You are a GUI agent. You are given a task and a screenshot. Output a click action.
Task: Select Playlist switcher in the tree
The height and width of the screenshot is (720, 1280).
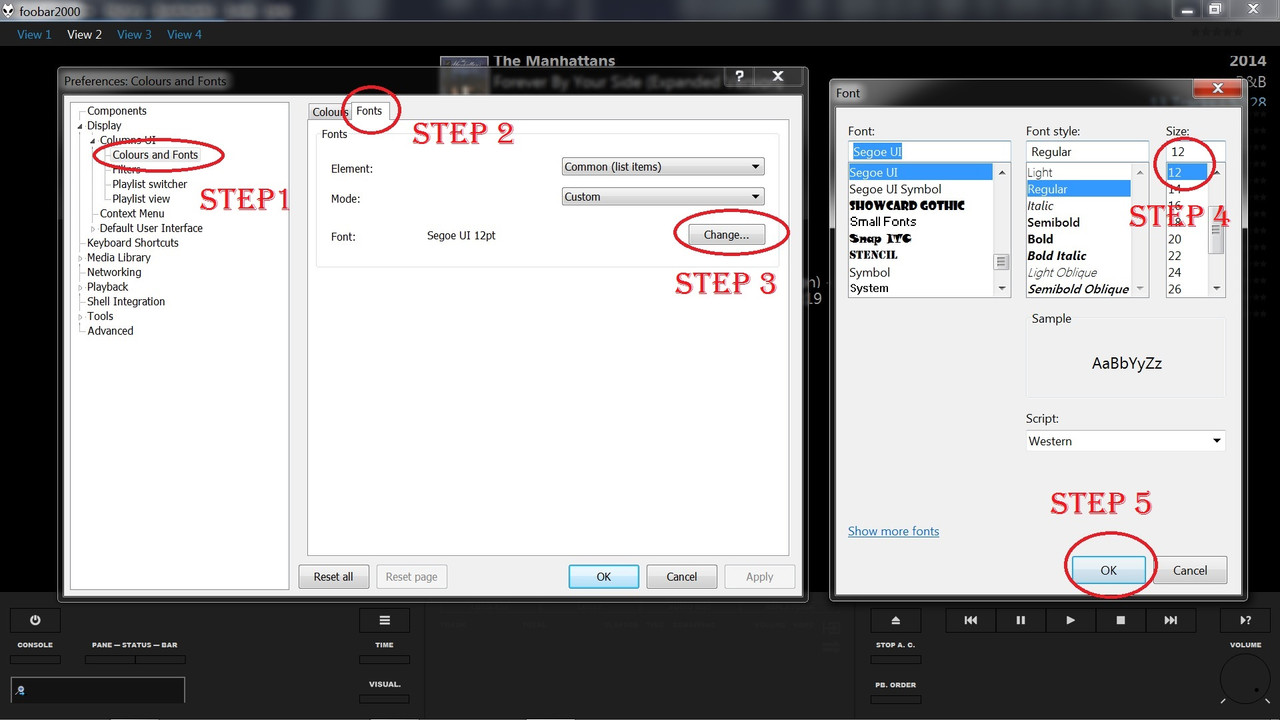[150, 185]
